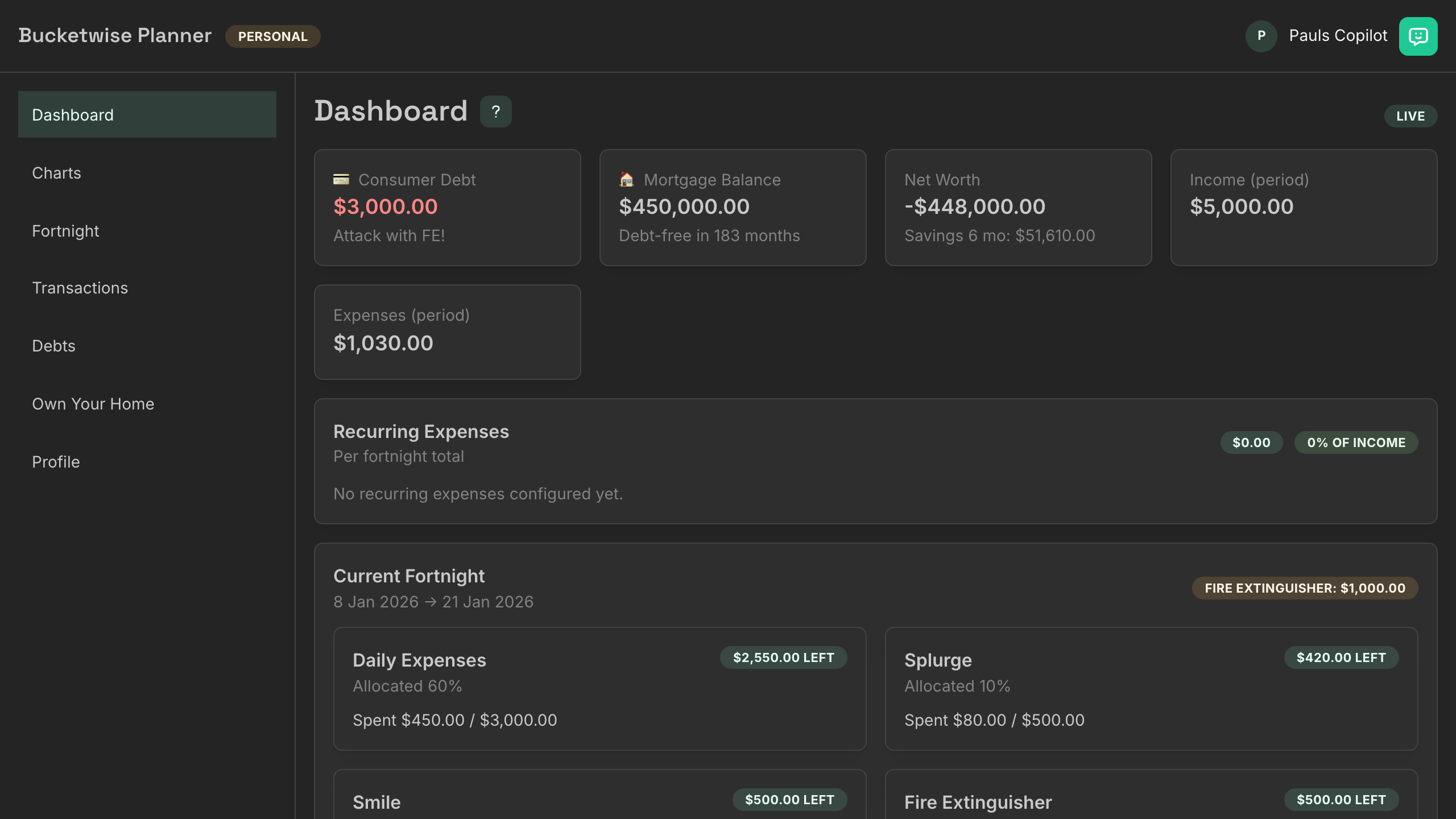This screenshot has width=1456, height=819.
Task: Click the $0.00 recurring total badge
Action: pyautogui.click(x=1251, y=442)
